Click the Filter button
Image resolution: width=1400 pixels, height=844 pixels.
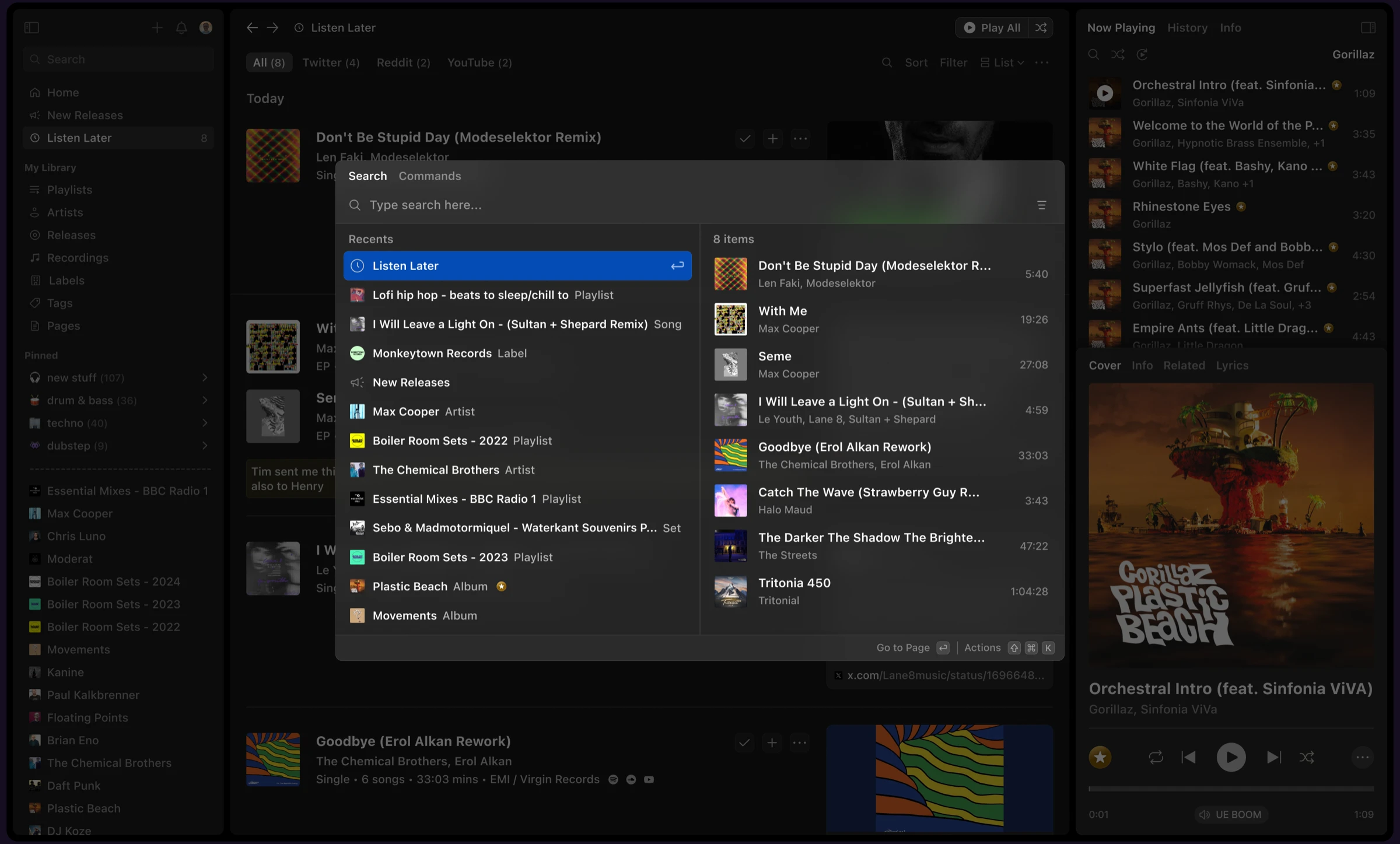[953, 62]
